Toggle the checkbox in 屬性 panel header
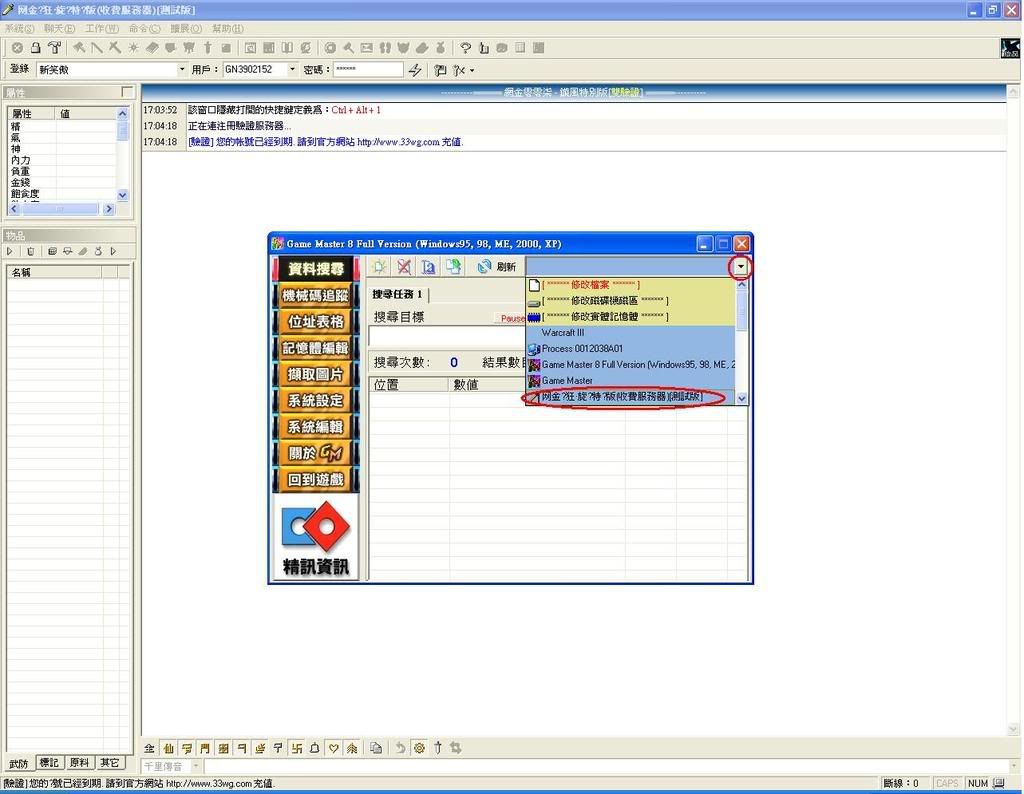This screenshot has width=1024, height=794. click(x=127, y=92)
